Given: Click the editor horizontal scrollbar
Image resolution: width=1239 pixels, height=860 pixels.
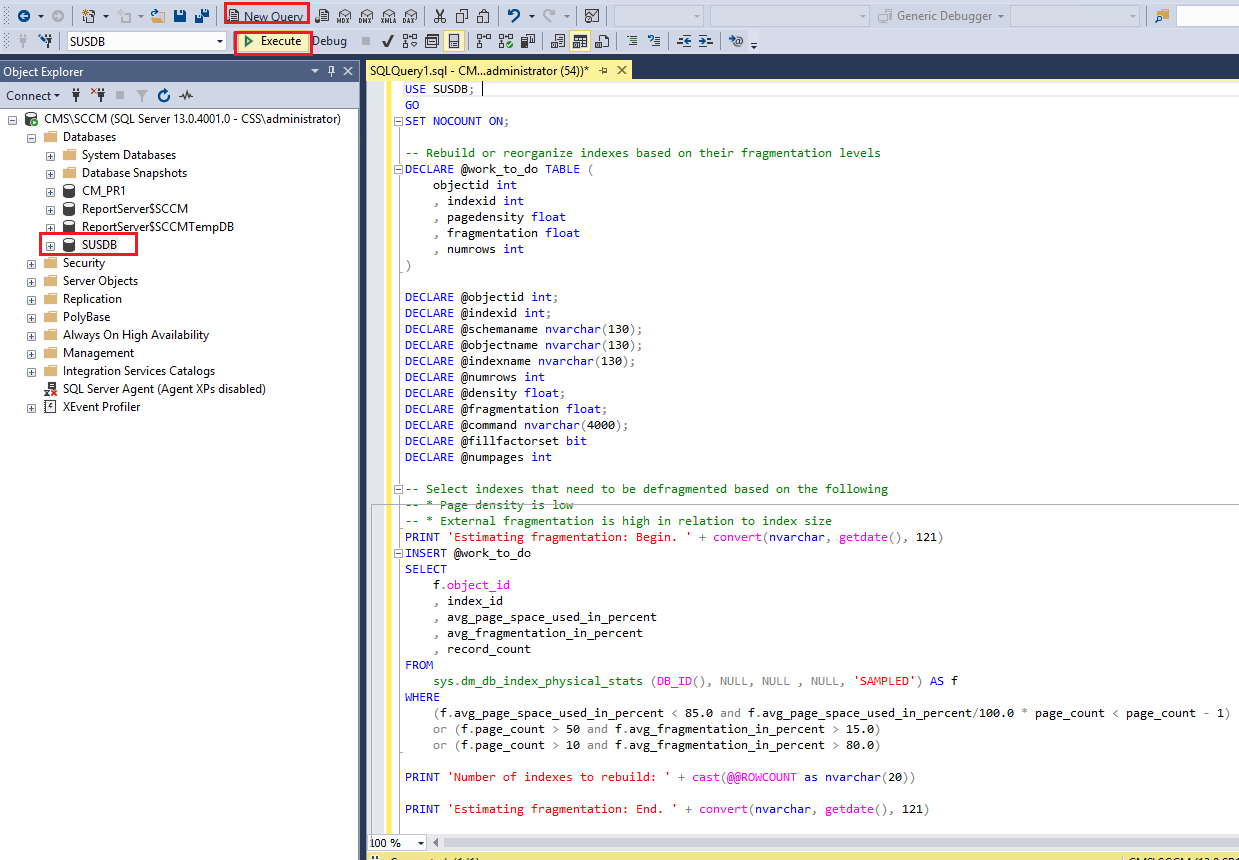Looking at the screenshot, I should [x=800, y=842].
